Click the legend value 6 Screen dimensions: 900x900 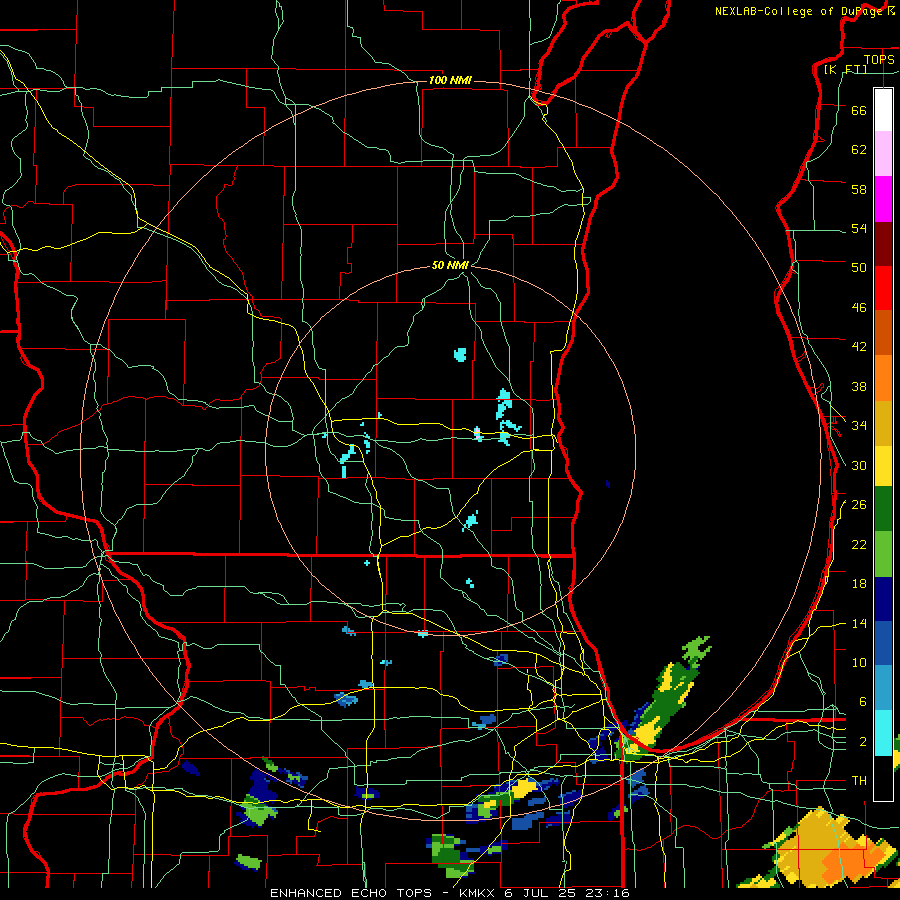coord(862,701)
